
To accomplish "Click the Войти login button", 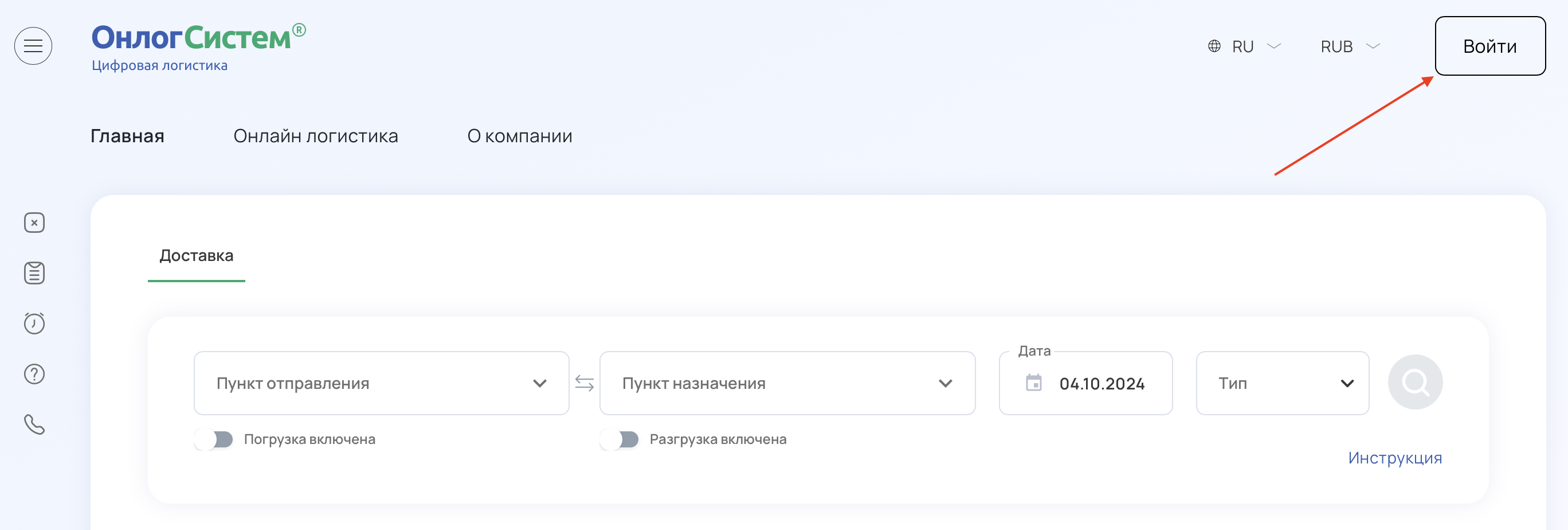I will tap(1489, 46).
